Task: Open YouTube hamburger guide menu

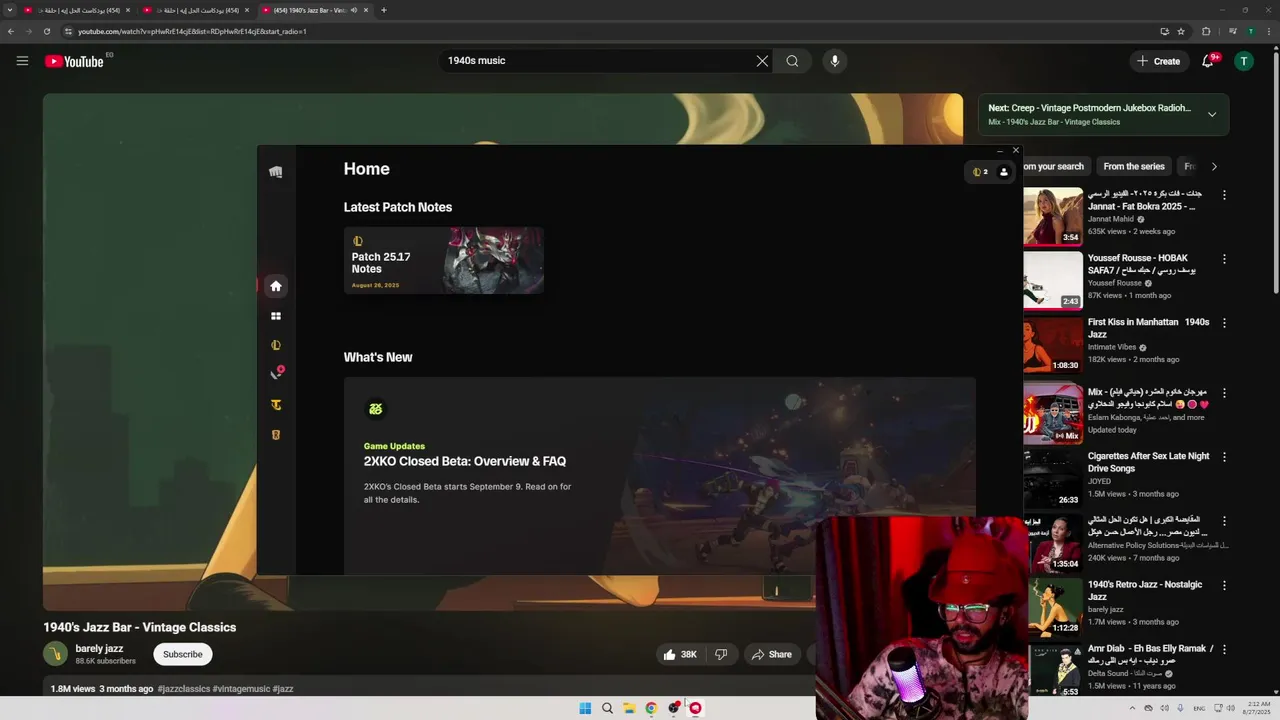Action: tap(22, 61)
